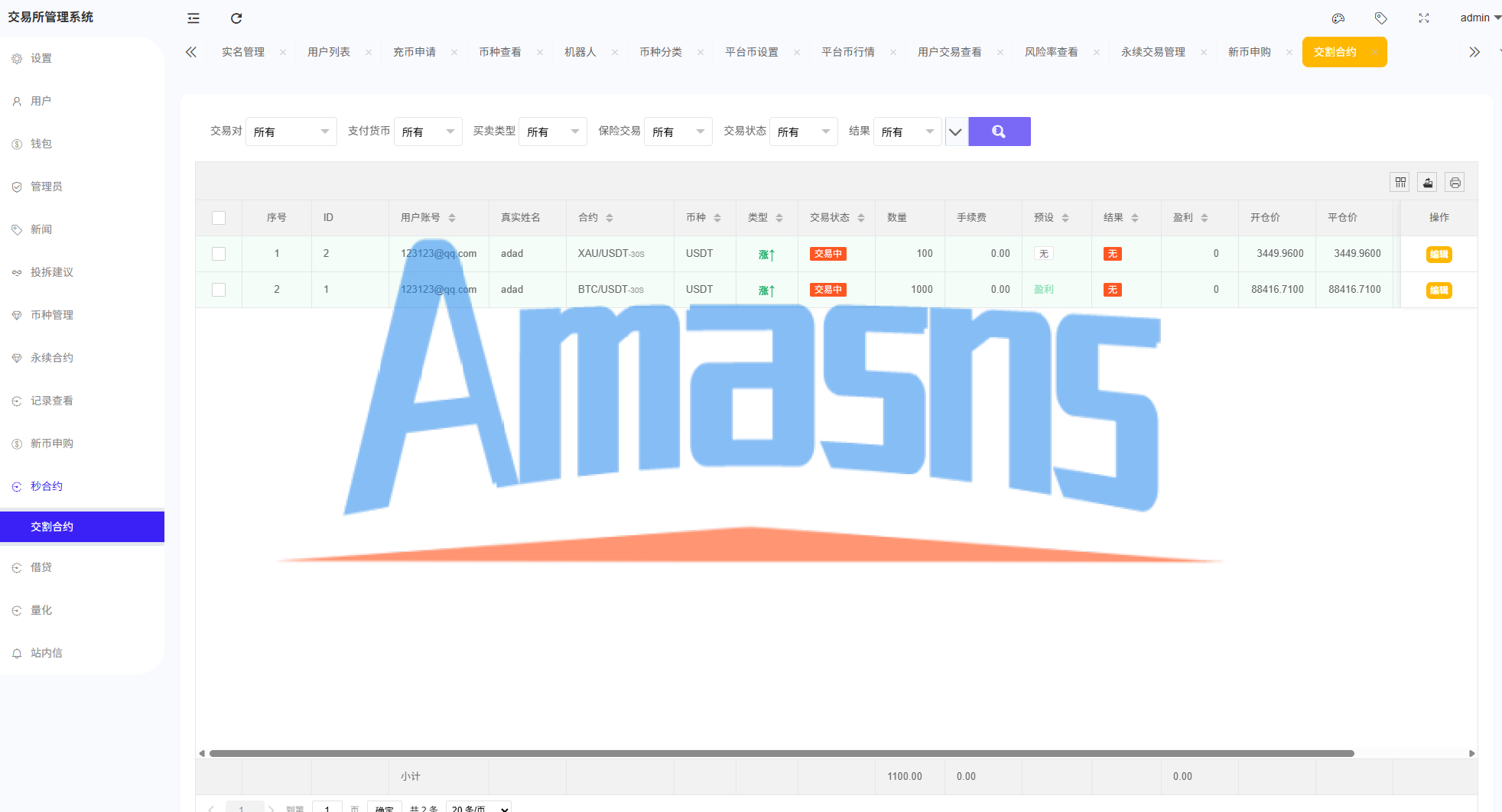Viewport: 1502px width, 812px height.
Task: Check the row for XAU/USDT contract
Action: pyautogui.click(x=219, y=254)
